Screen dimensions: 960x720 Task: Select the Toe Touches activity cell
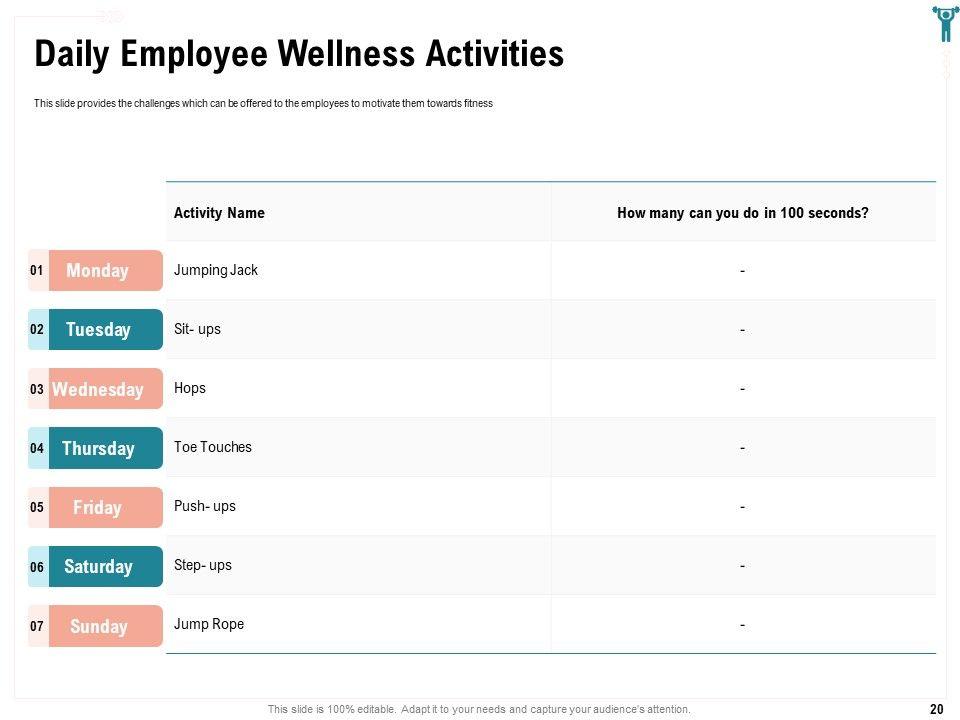click(x=213, y=447)
